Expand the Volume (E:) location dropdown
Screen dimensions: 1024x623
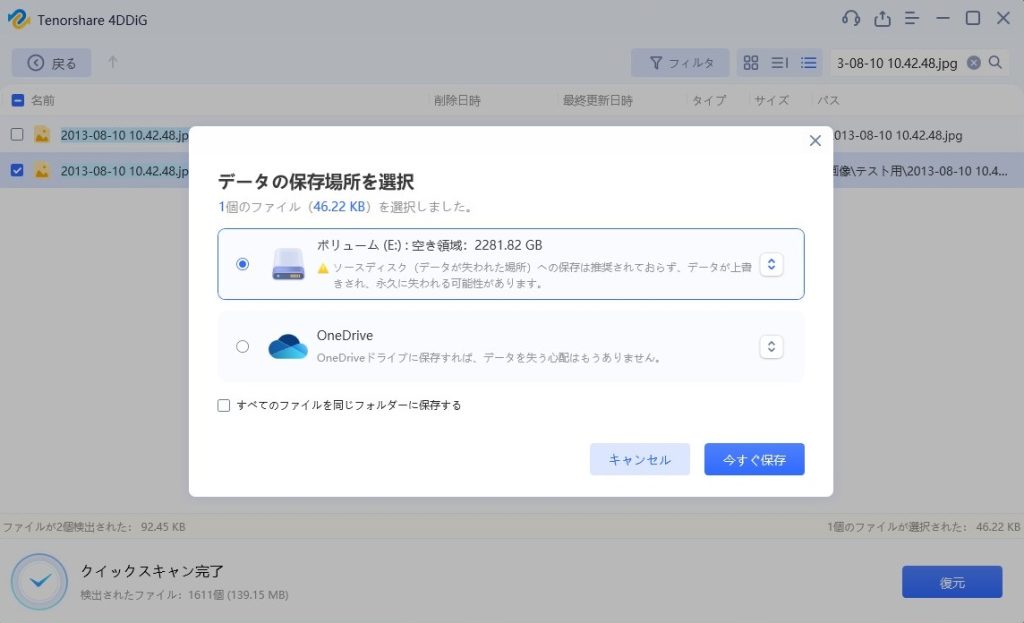coord(770,264)
